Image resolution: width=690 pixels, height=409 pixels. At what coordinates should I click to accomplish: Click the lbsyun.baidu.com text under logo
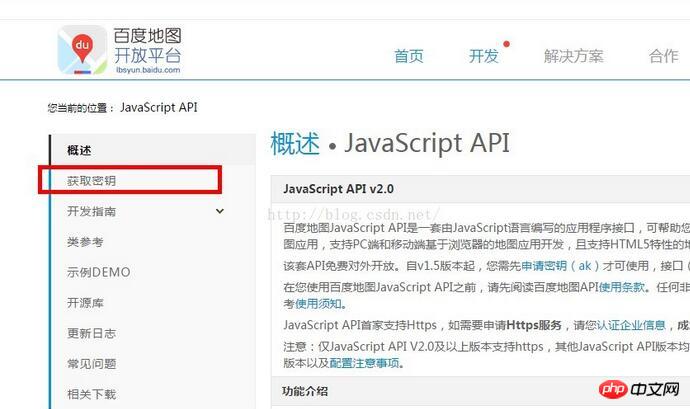148,70
